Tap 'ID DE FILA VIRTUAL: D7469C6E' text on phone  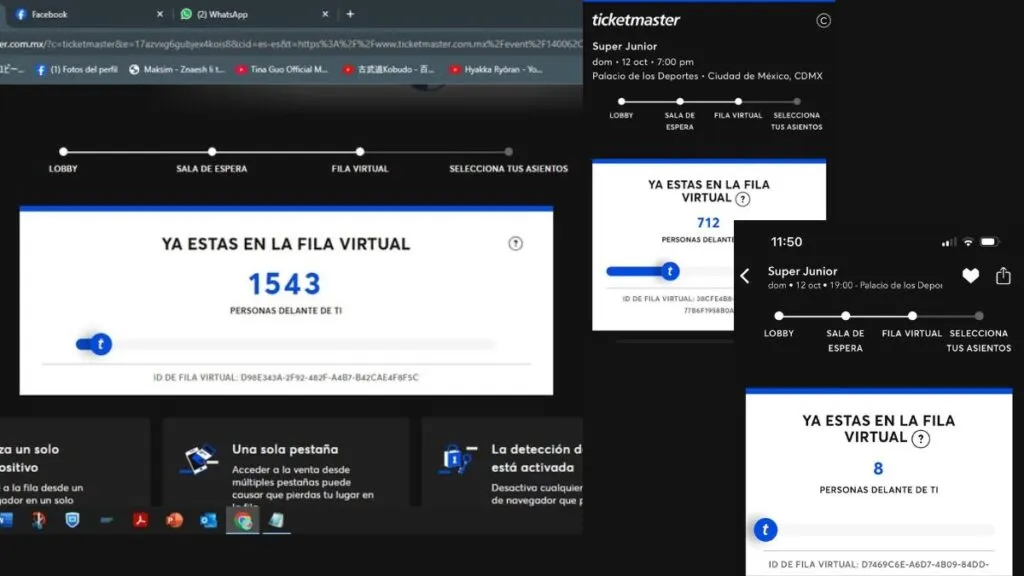coord(878,564)
